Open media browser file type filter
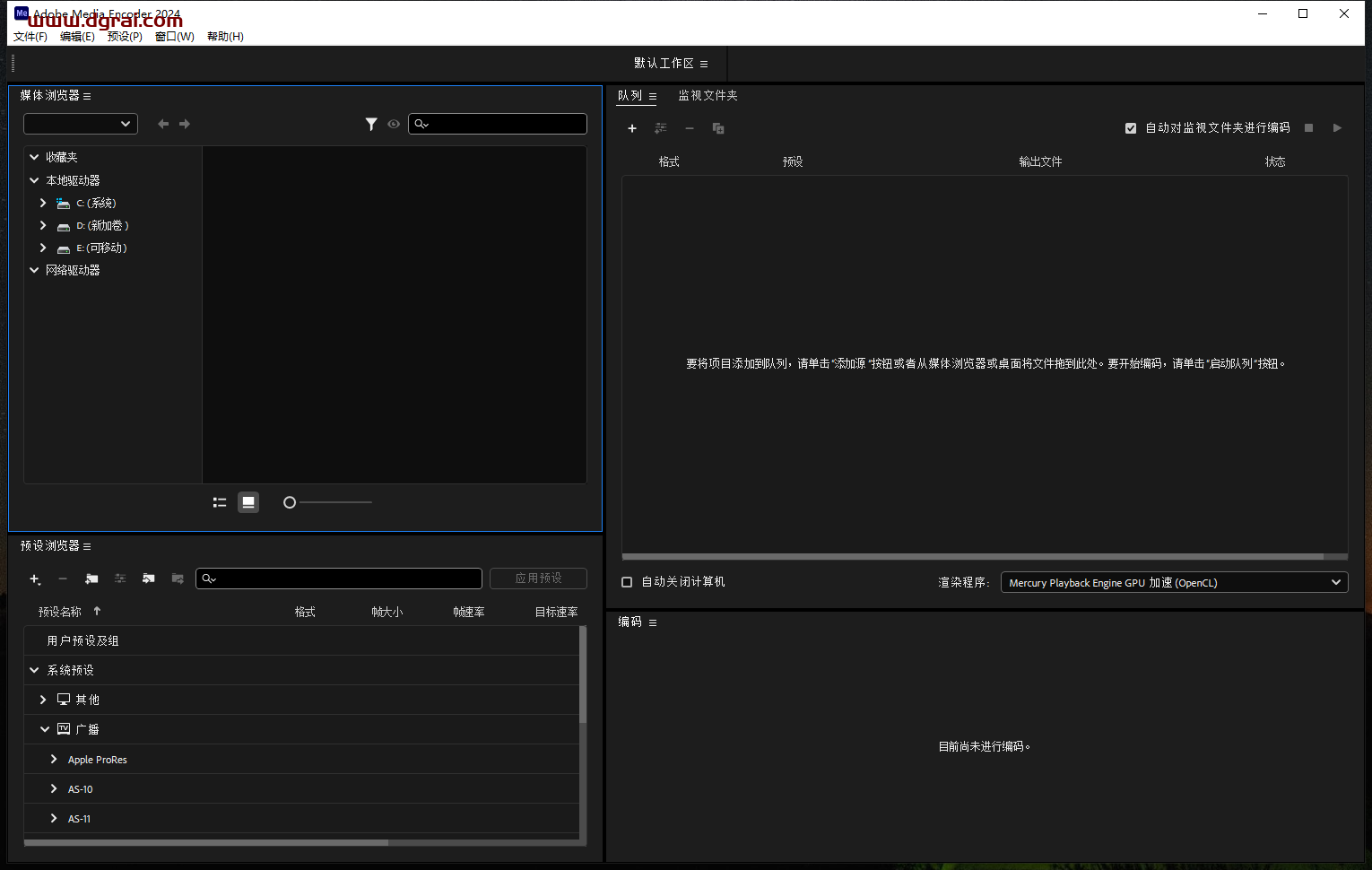This screenshot has height=870, width=1372. pyautogui.click(x=371, y=124)
